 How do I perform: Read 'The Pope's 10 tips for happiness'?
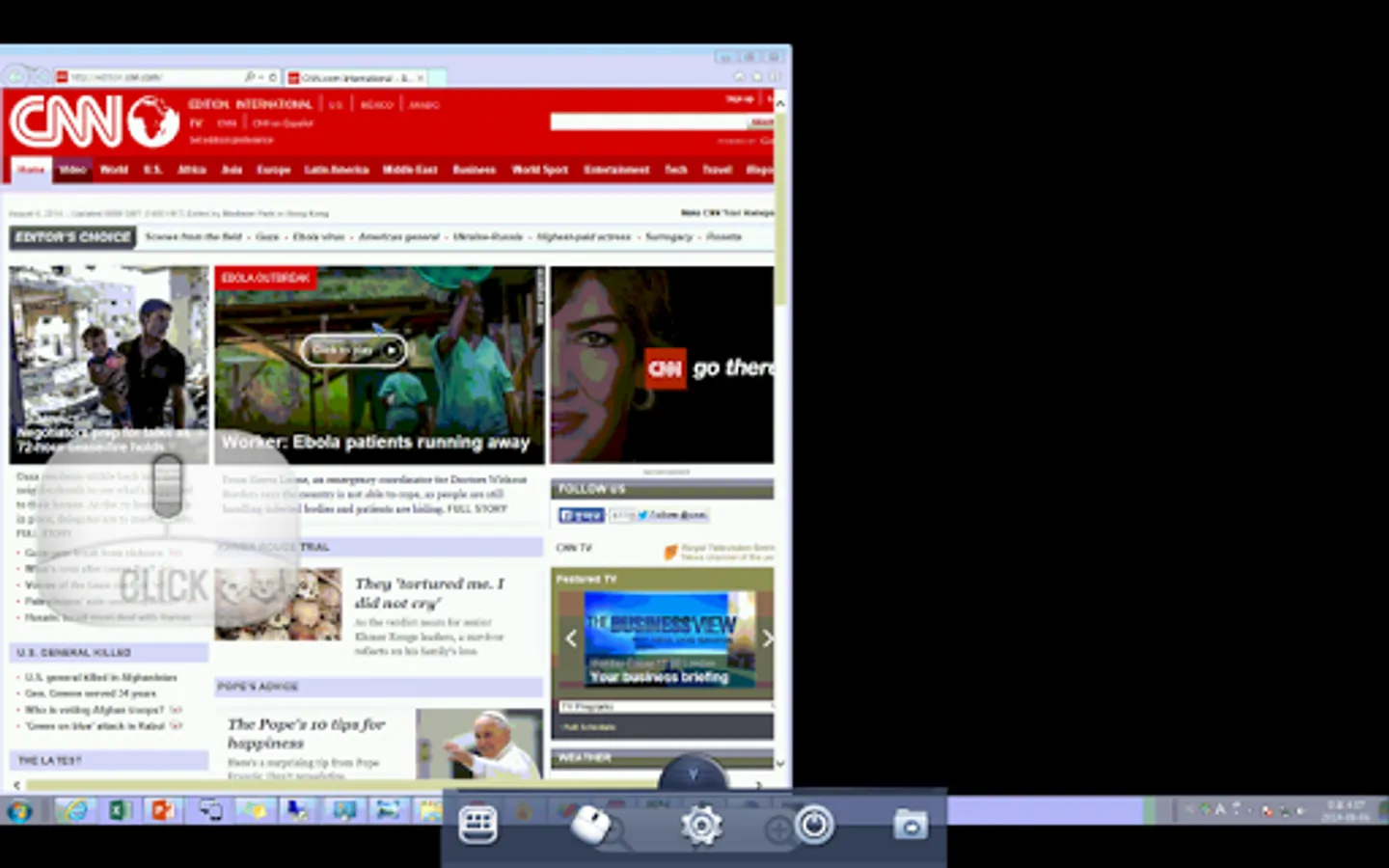pyautogui.click(x=306, y=734)
